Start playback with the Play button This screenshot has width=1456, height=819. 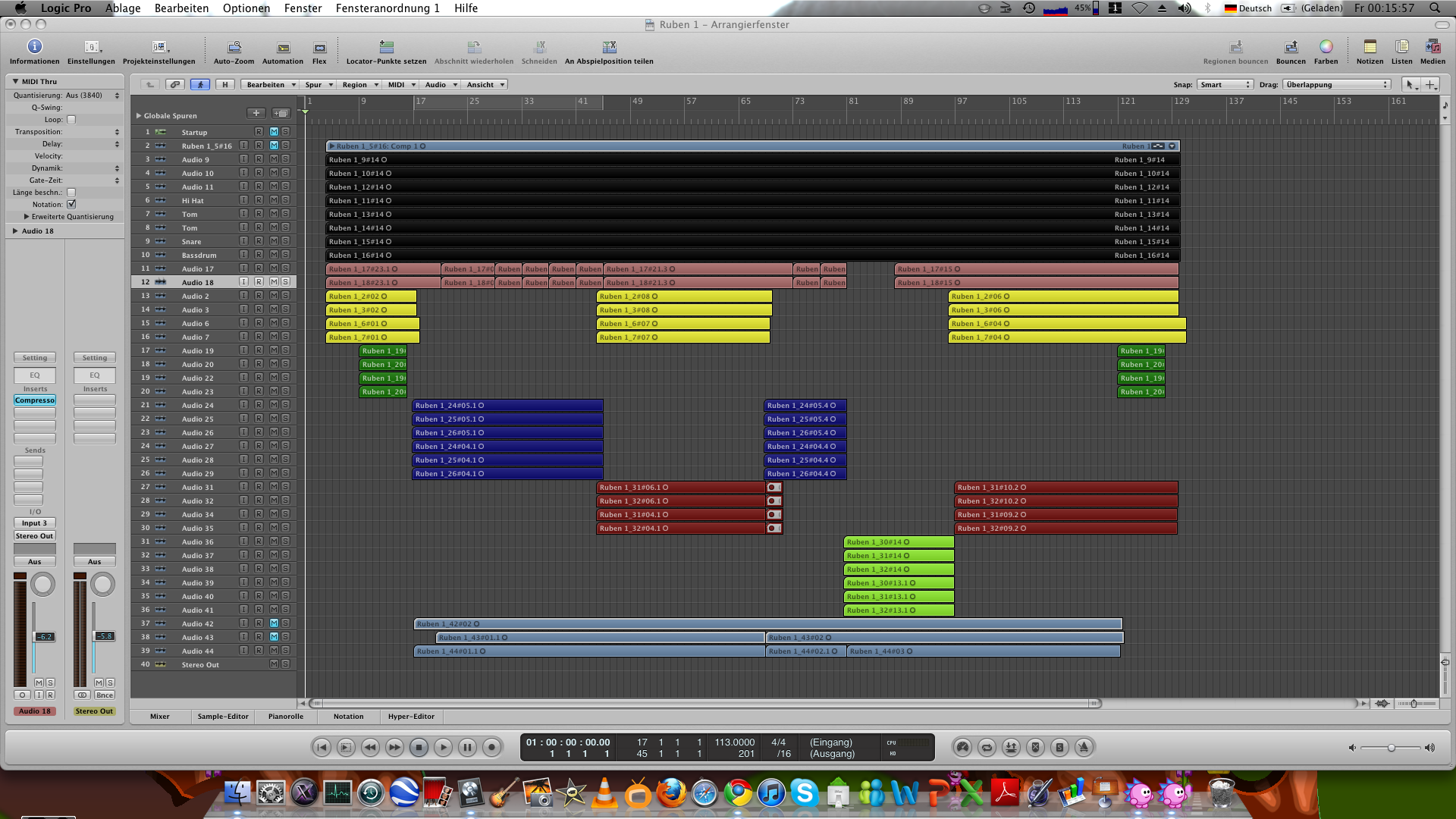pos(444,748)
